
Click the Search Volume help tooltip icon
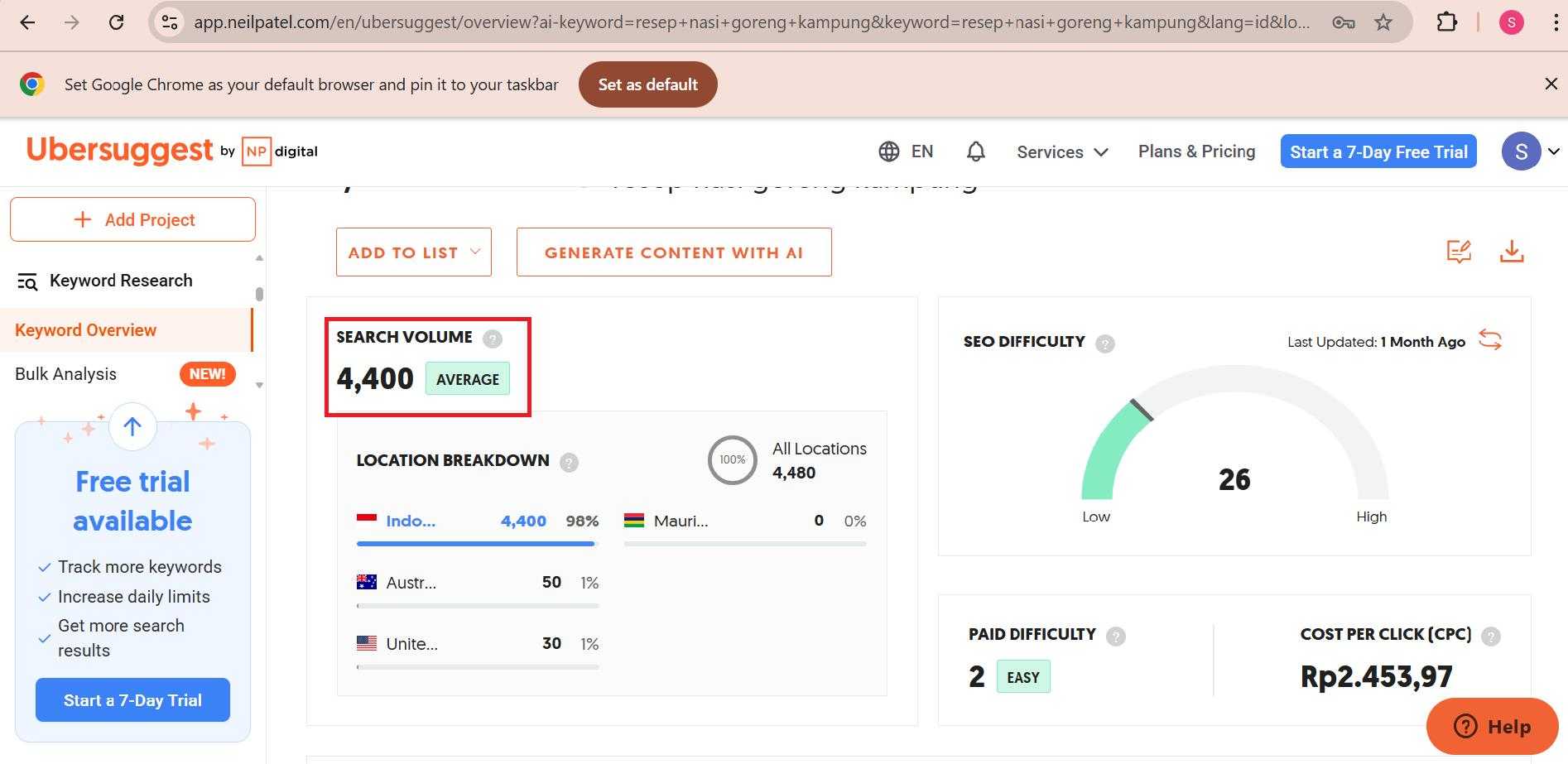pos(493,338)
